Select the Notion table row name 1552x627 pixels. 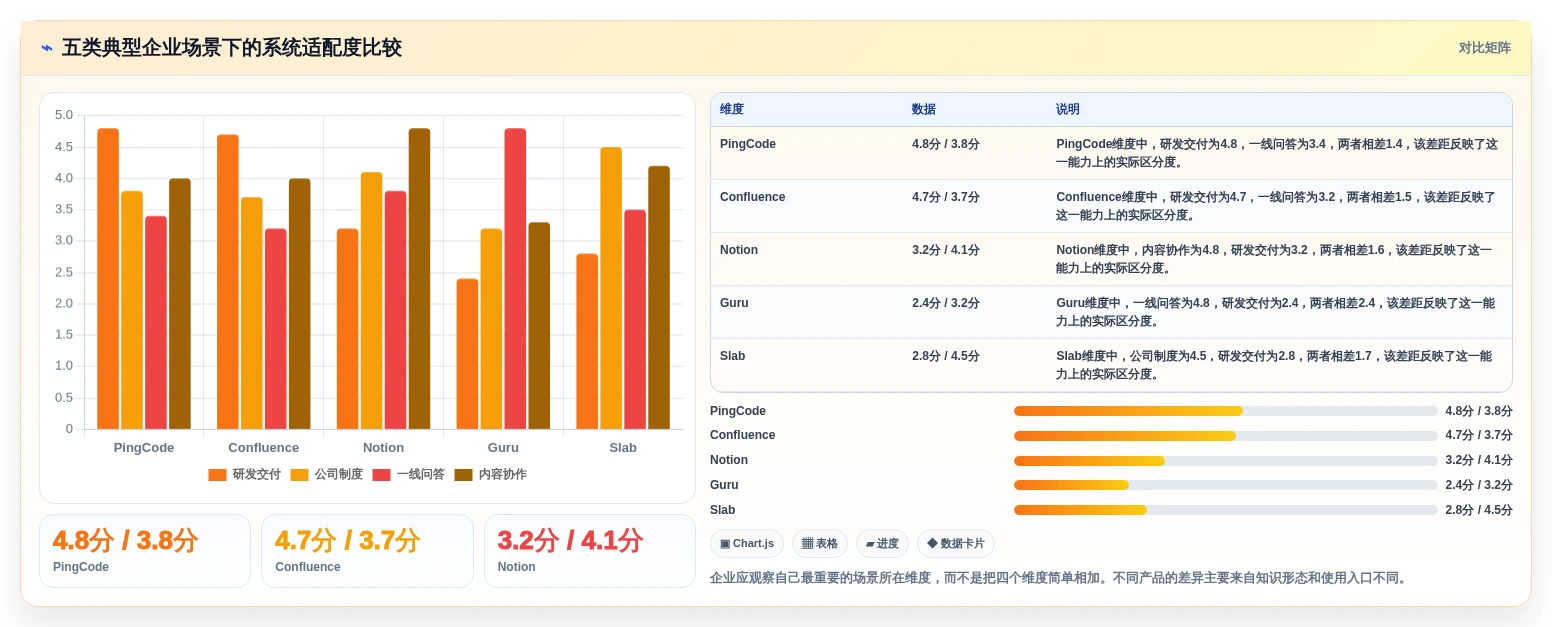pos(739,250)
